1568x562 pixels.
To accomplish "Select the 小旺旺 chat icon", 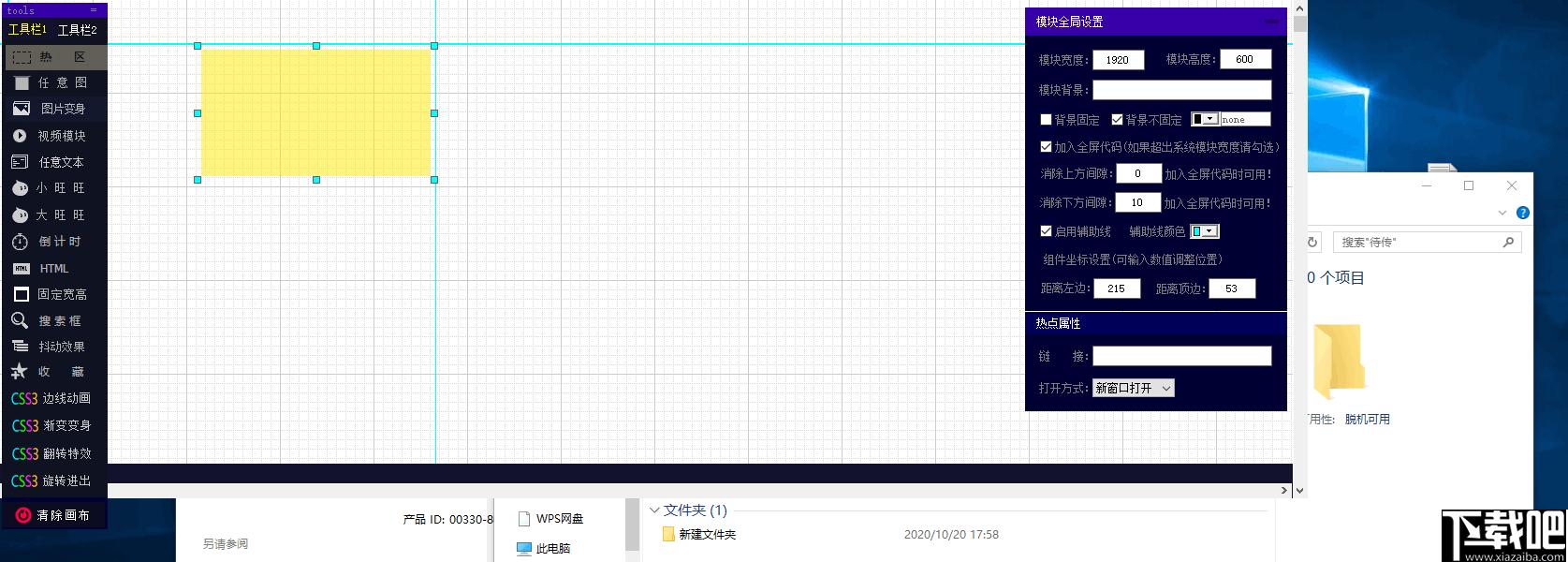I will click(x=20, y=188).
